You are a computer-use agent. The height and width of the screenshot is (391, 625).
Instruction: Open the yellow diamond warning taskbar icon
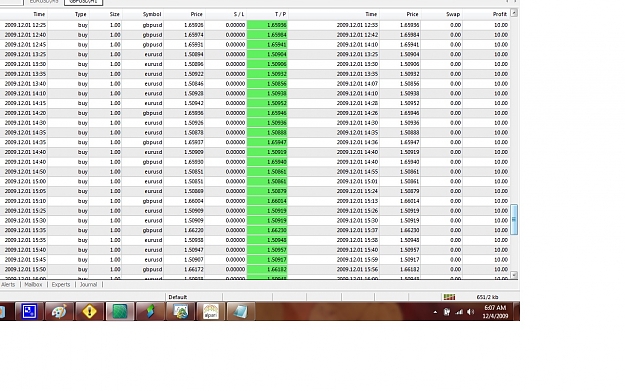point(89,311)
